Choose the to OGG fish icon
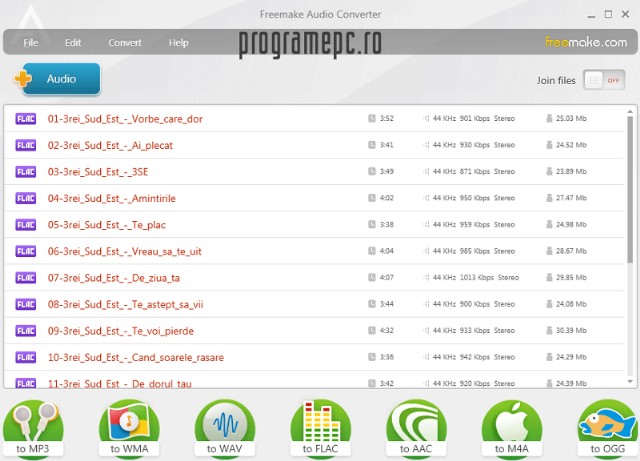This screenshot has width=640, height=461. [608, 429]
